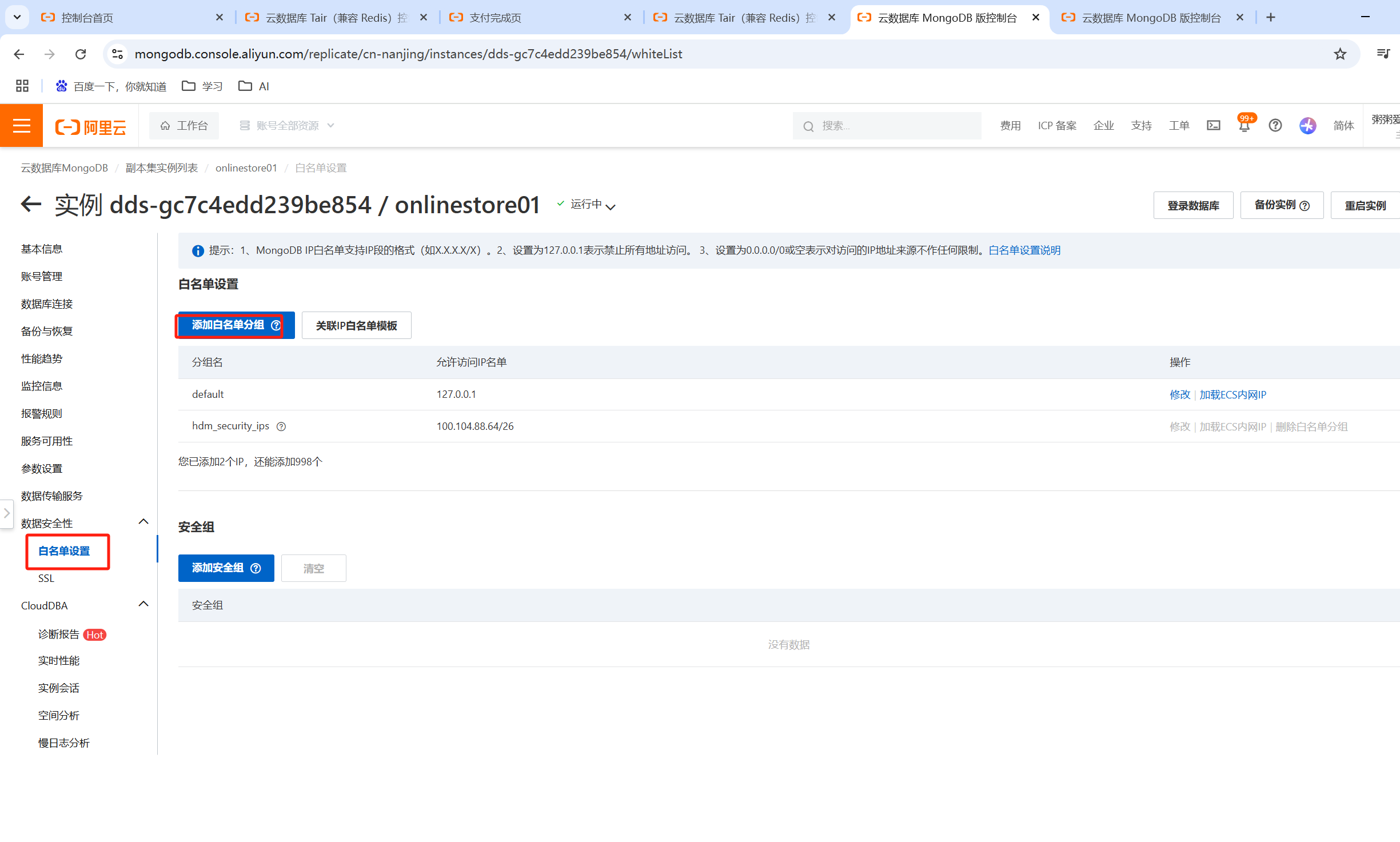Screen dimensions: 1400x842
Task: Open browser media control icon
Action: tap(1383, 54)
